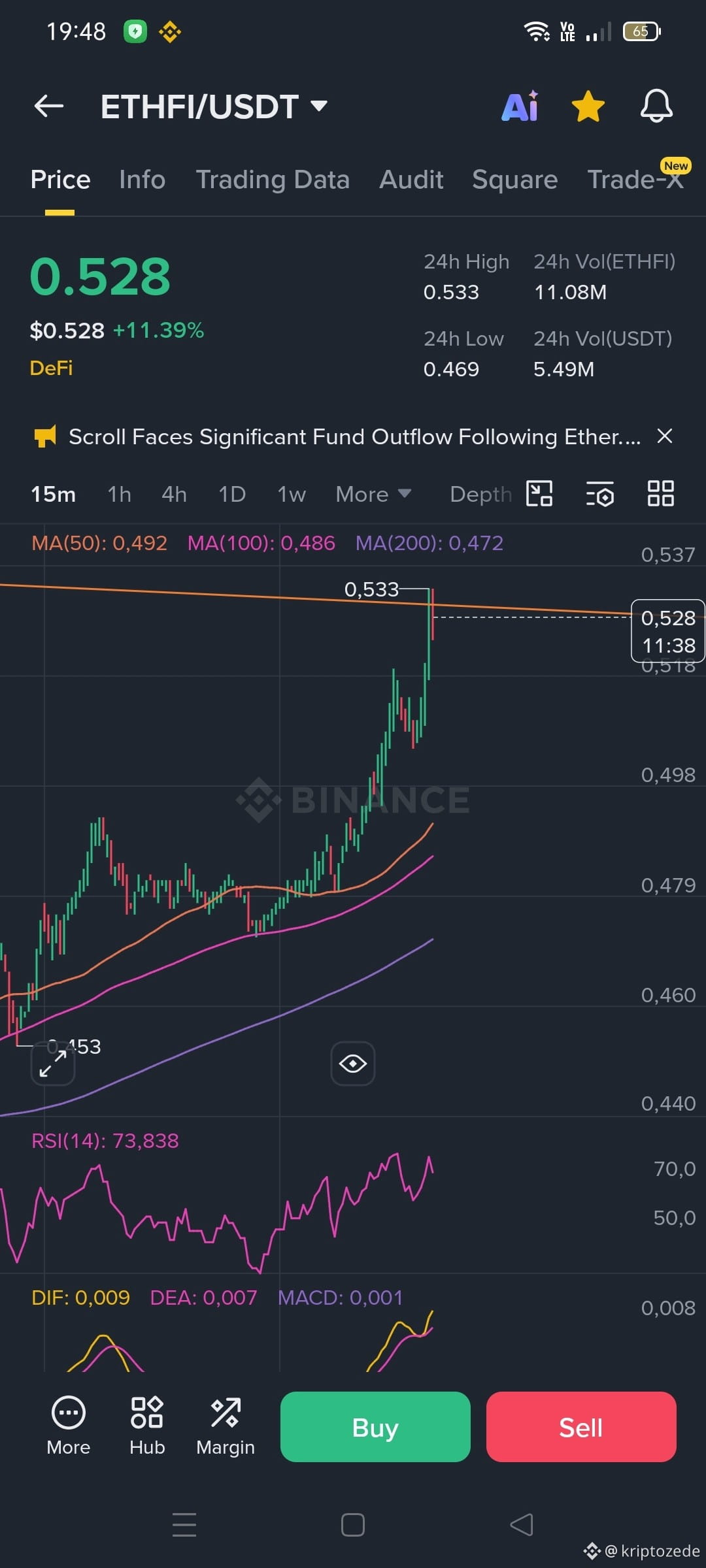The width and height of the screenshot is (706, 1568).
Task: Tap the Wi-Fi status icon
Action: coord(537,31)
